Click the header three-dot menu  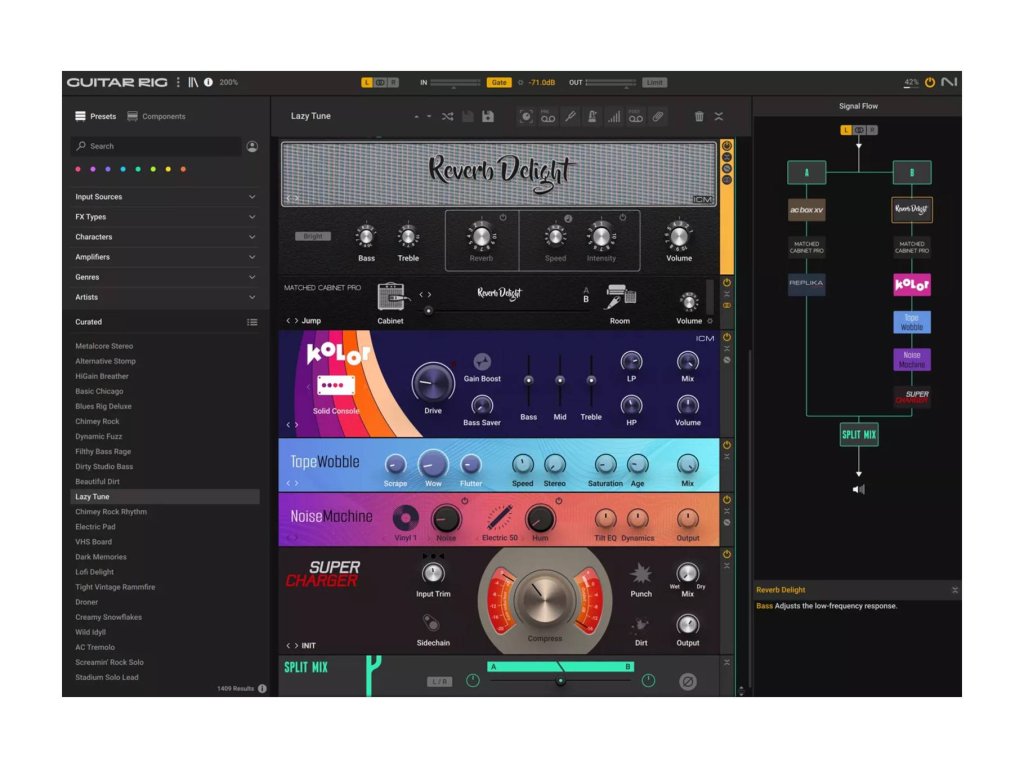tap(178, 82)
